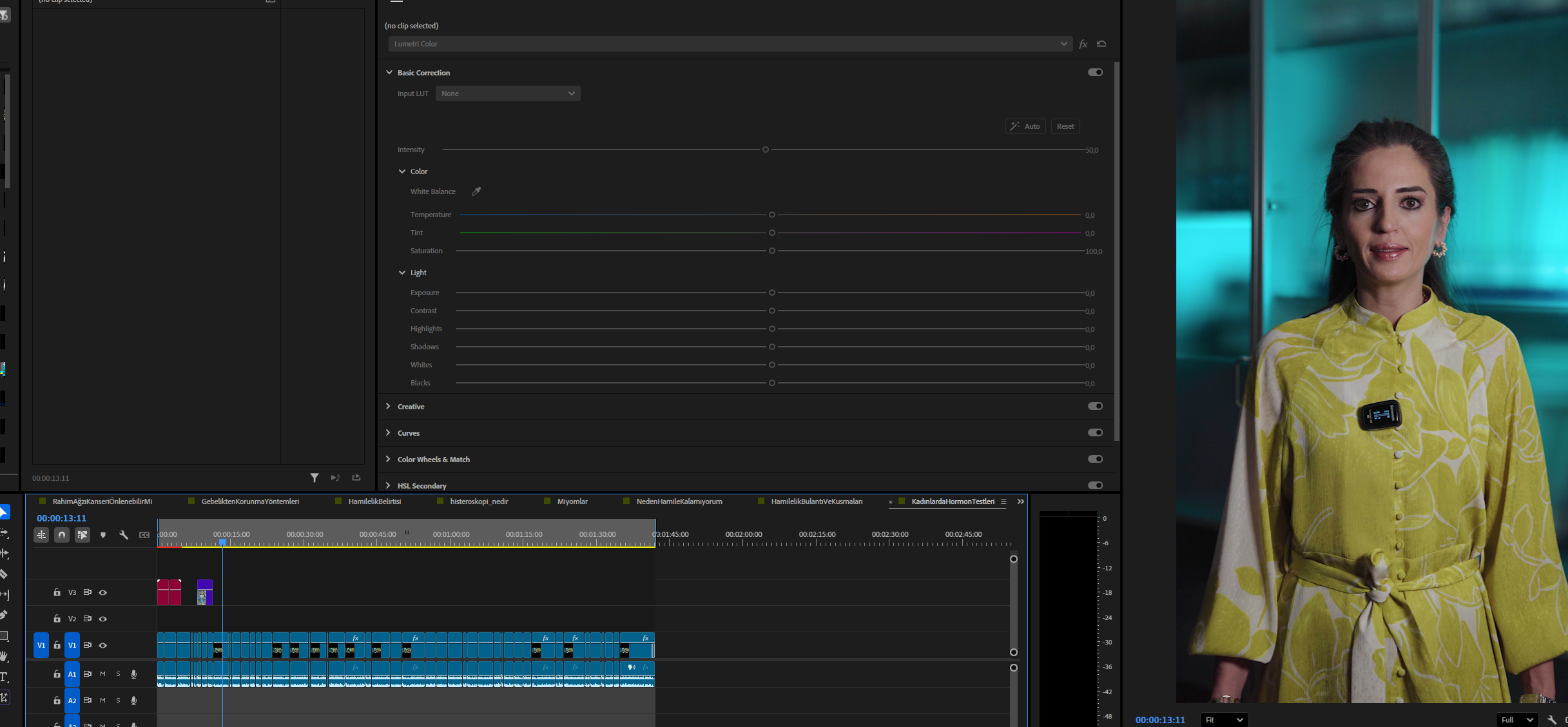Click the Temperature slider handle

point(772,215)
